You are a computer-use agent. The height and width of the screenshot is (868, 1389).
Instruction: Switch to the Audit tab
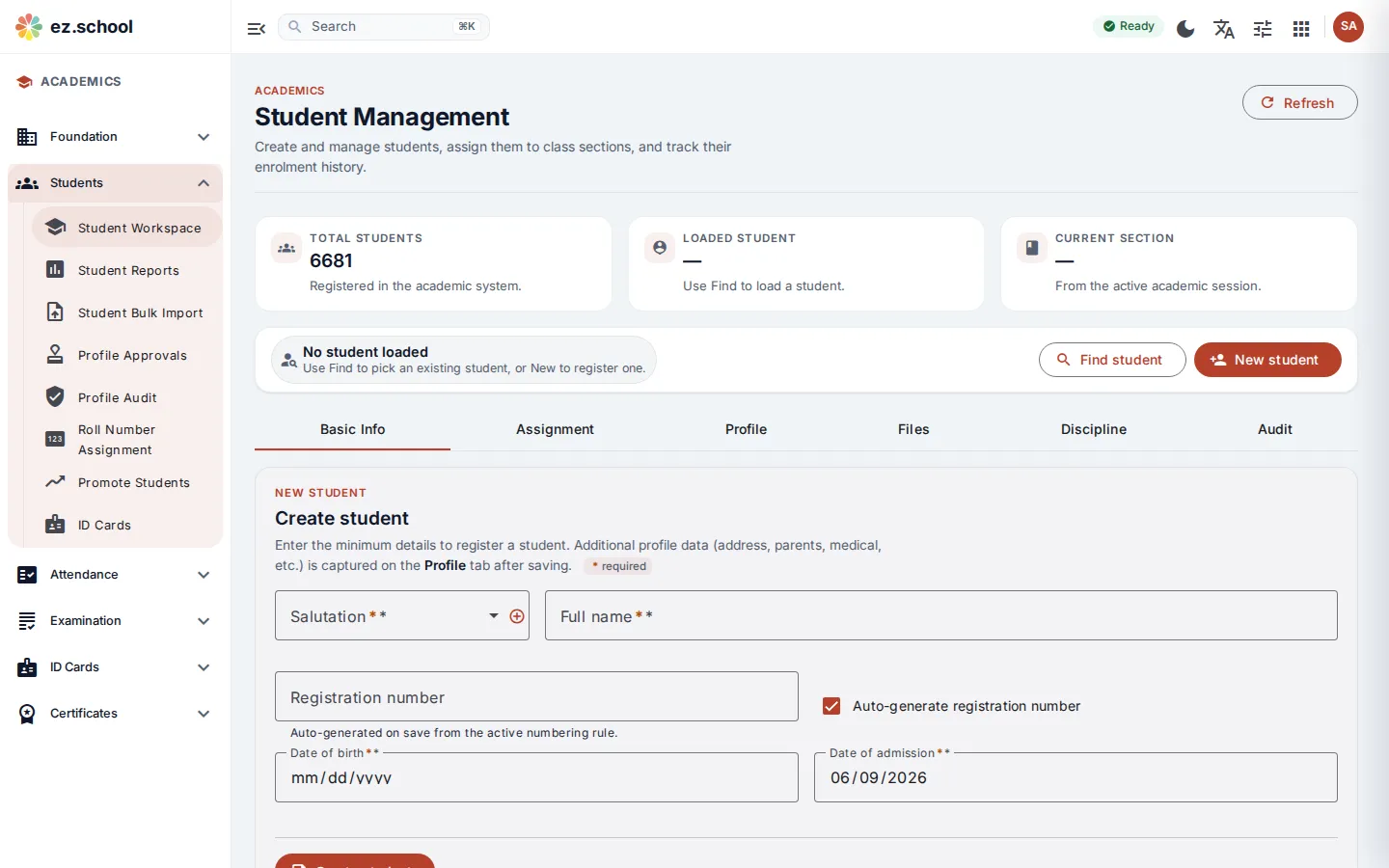click(x=1275, y=429)
